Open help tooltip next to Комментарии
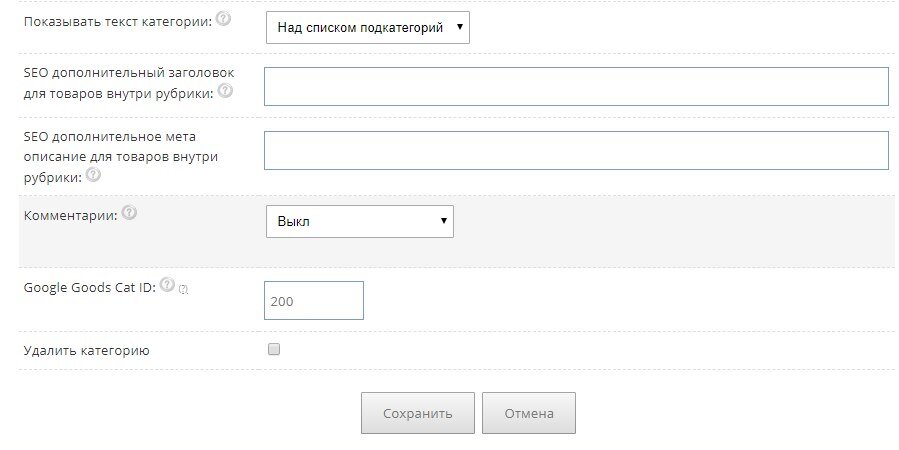 [x=129, y=213]
